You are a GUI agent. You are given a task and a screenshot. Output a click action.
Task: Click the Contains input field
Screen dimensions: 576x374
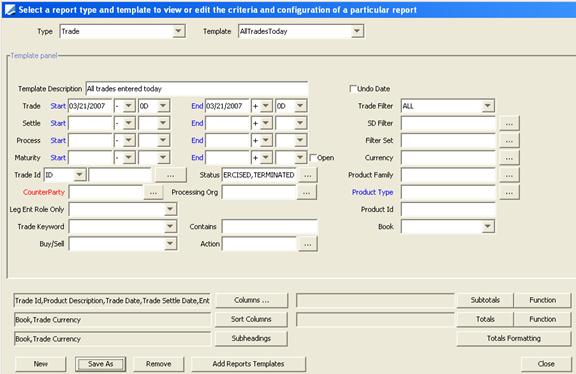[270, 227]
